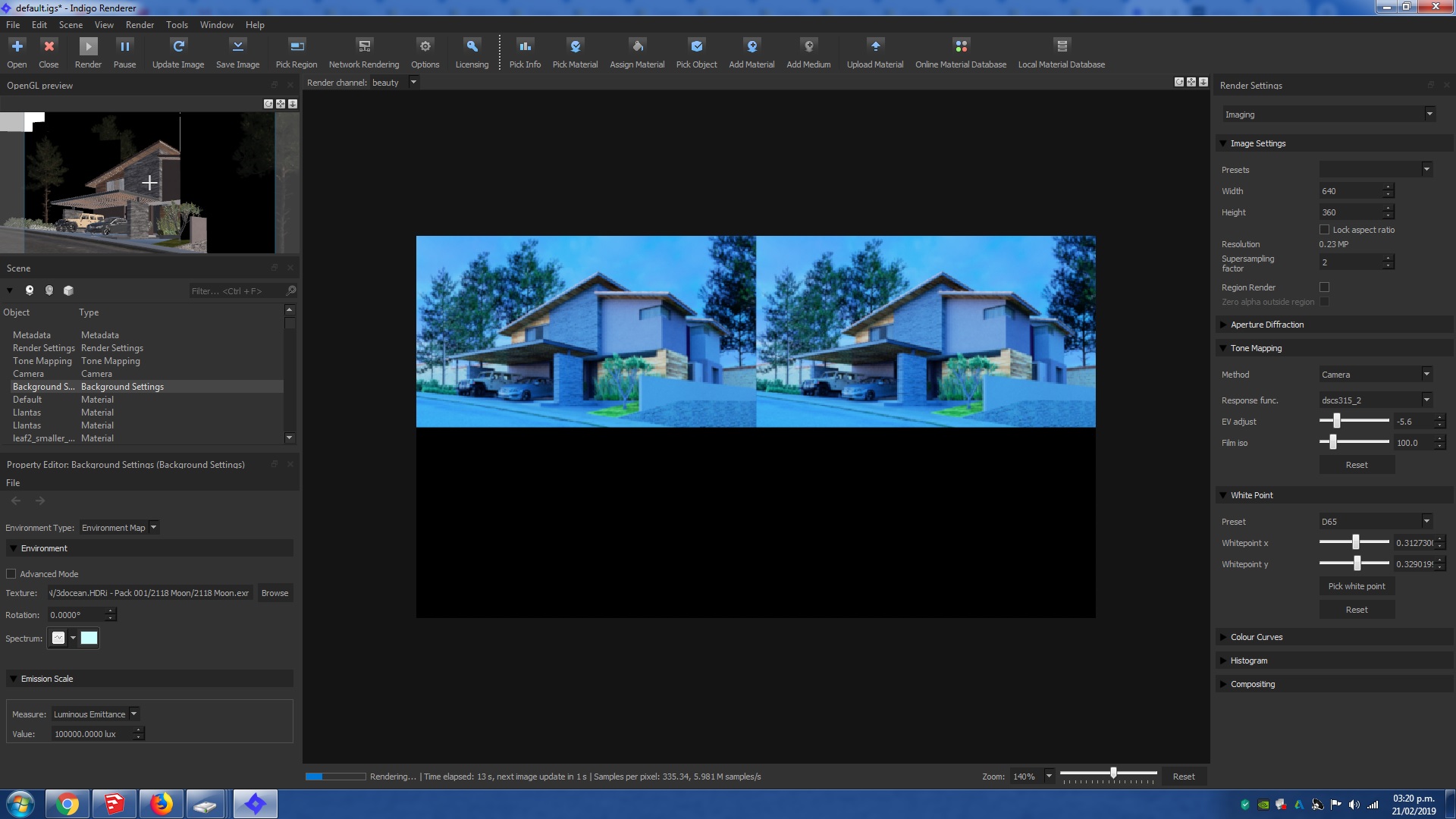The image size is (1456, 819).
Task: Open the Tools menu
Action: tap(177, 25)
